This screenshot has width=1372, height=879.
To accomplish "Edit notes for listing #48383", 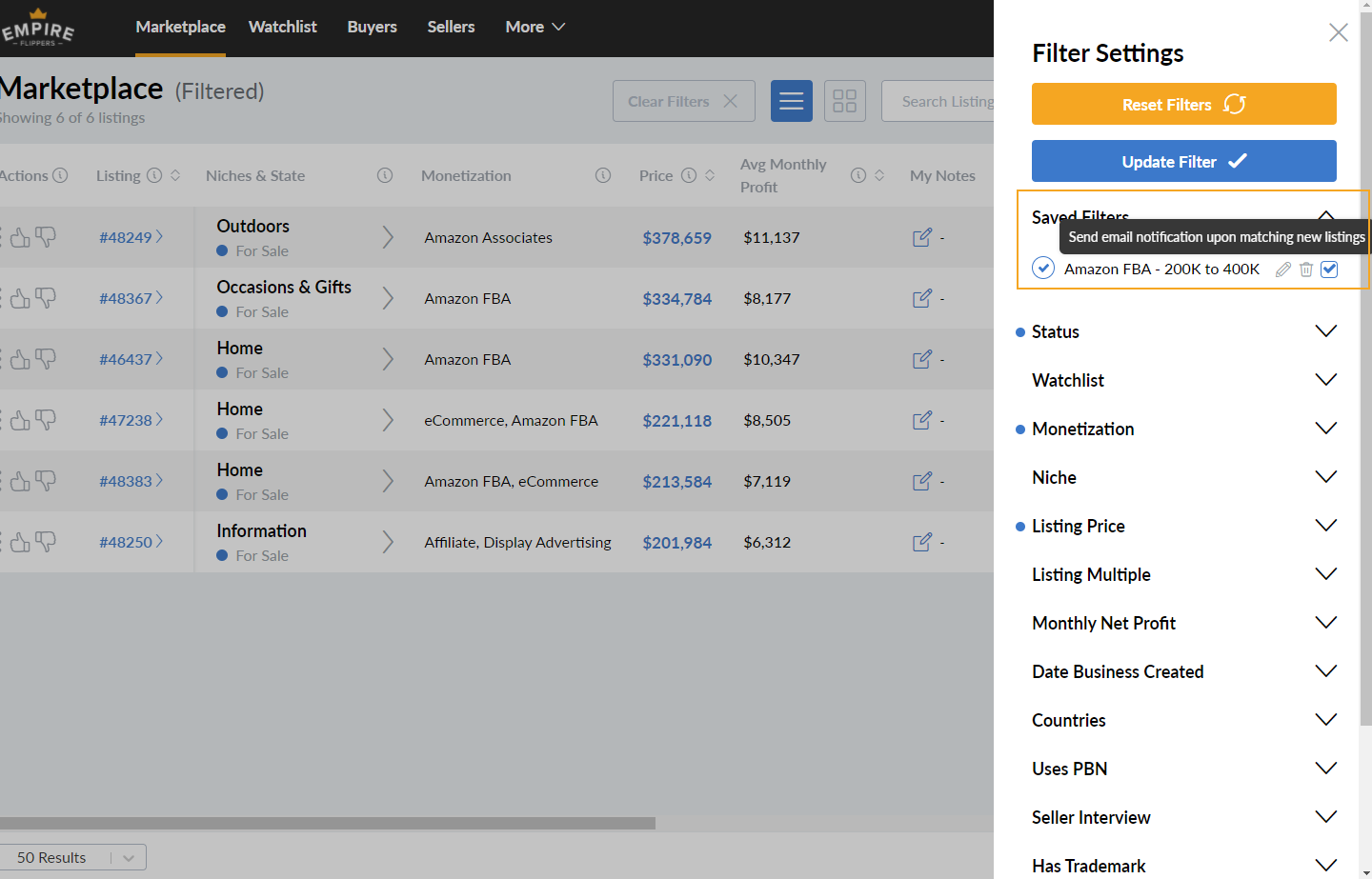I will pyautogui.click(x=922, y=481).
